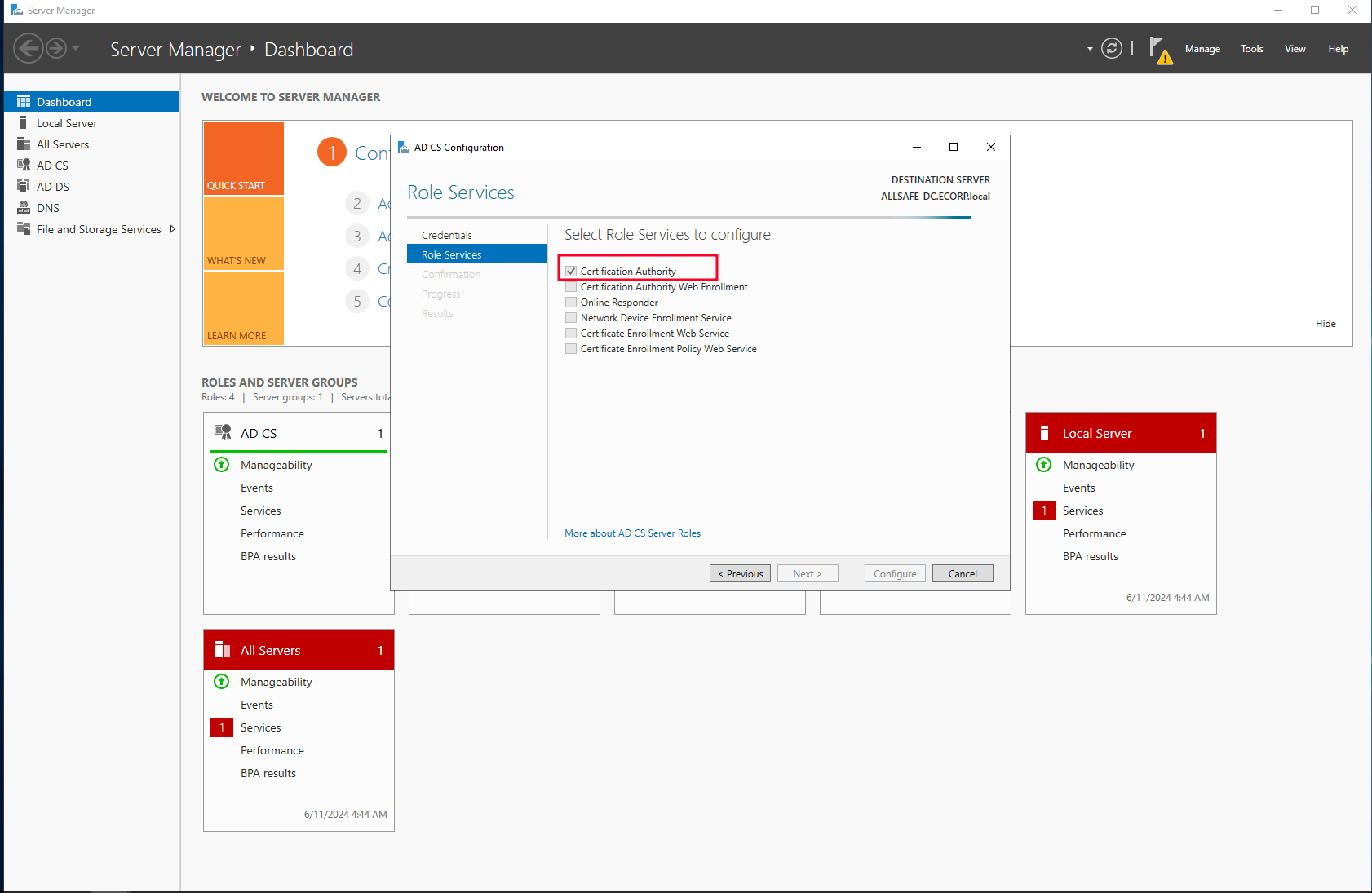The height and width of the screenshot is (893, 1372).
Task: Click step 4 circle in welcome tile
Action: [357, 268]
